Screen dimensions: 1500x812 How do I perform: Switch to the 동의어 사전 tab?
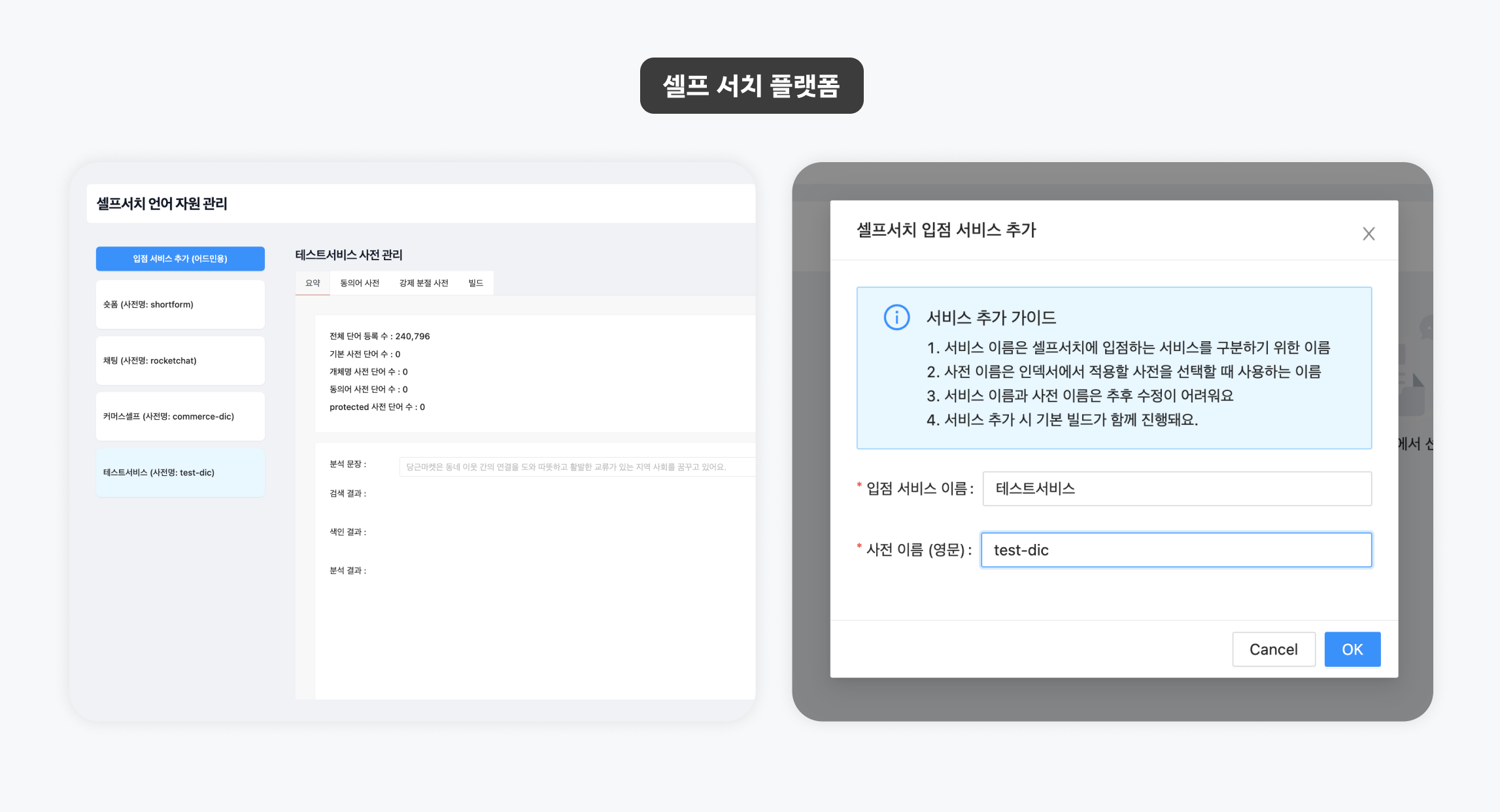(358, 282)
